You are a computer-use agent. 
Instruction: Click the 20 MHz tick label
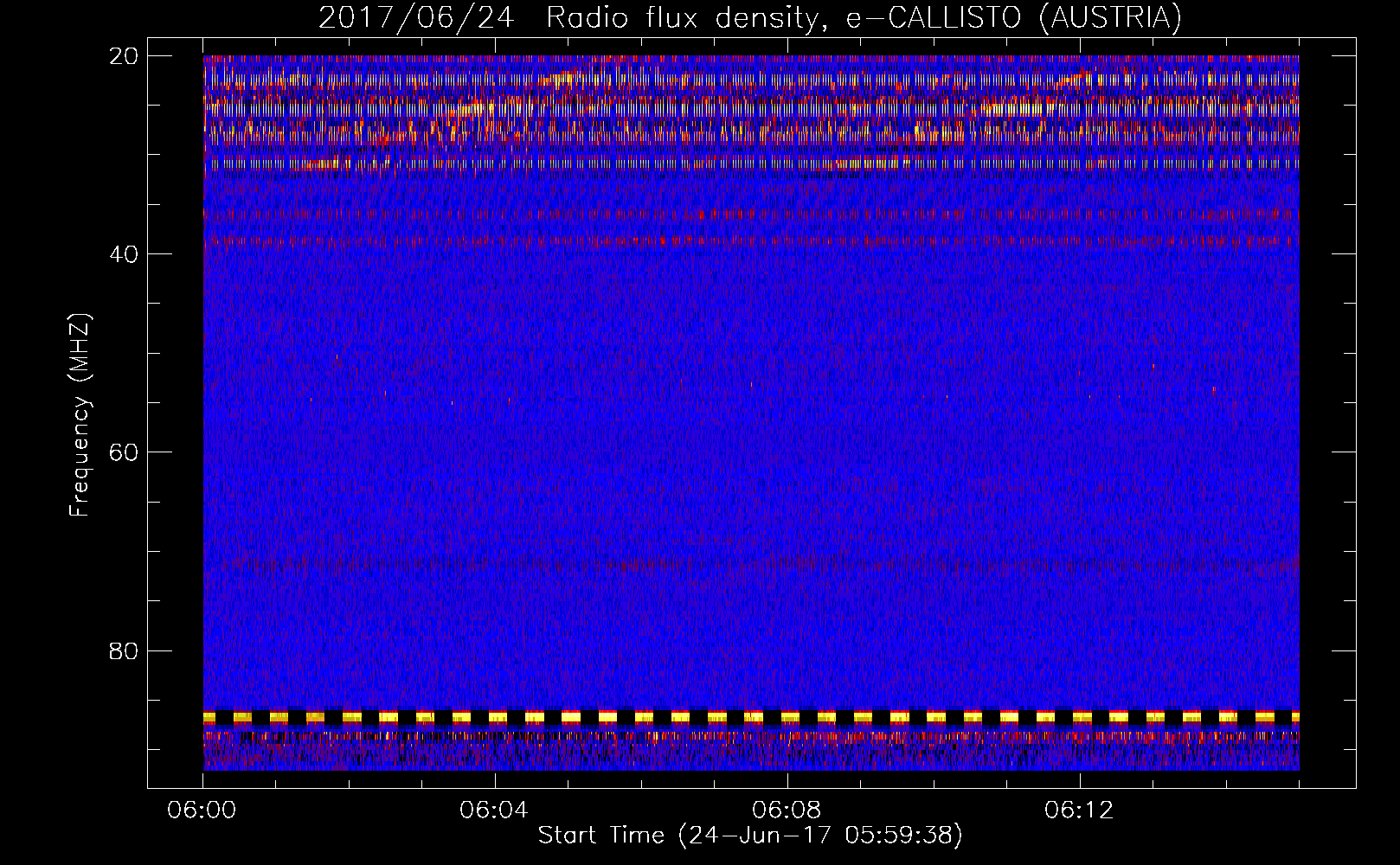pos(124,55)
